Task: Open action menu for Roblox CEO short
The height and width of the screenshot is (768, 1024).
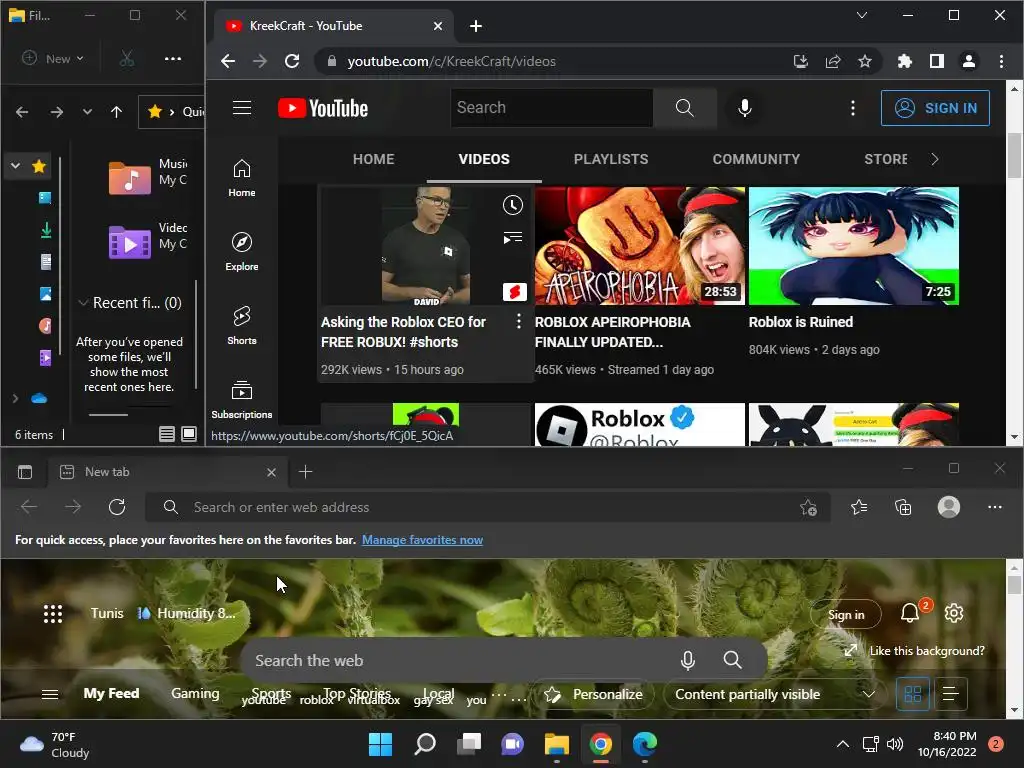Action: pyautogui.click(x=519, y=321)
